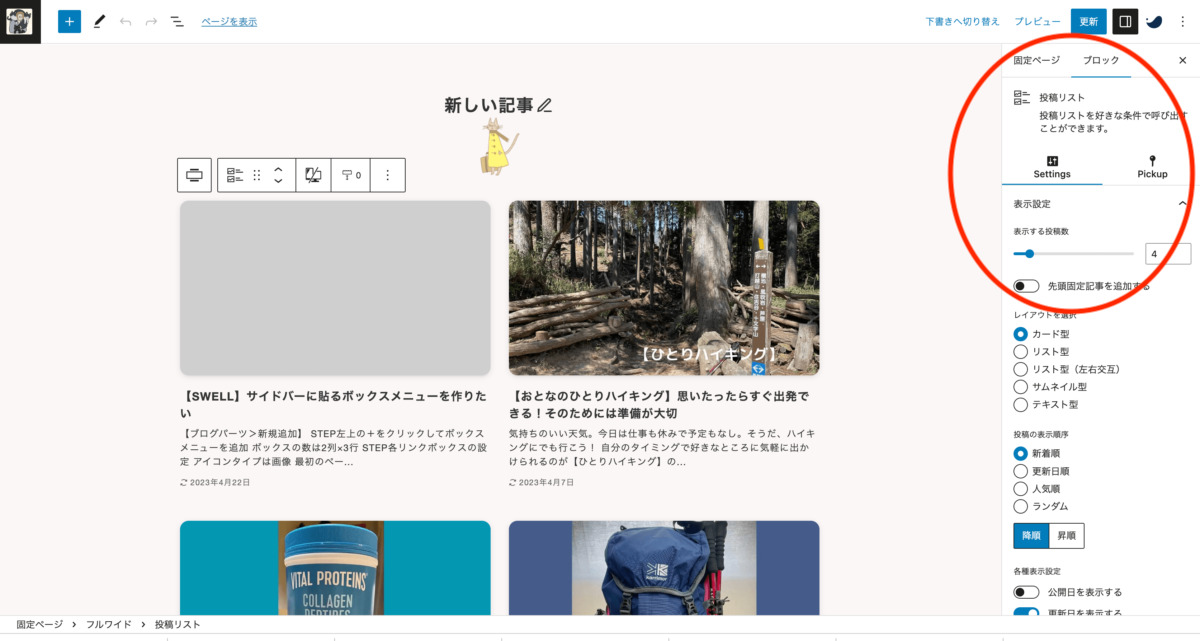
Task: Open the editor options three-dot menu
Action: [1183, 21]
